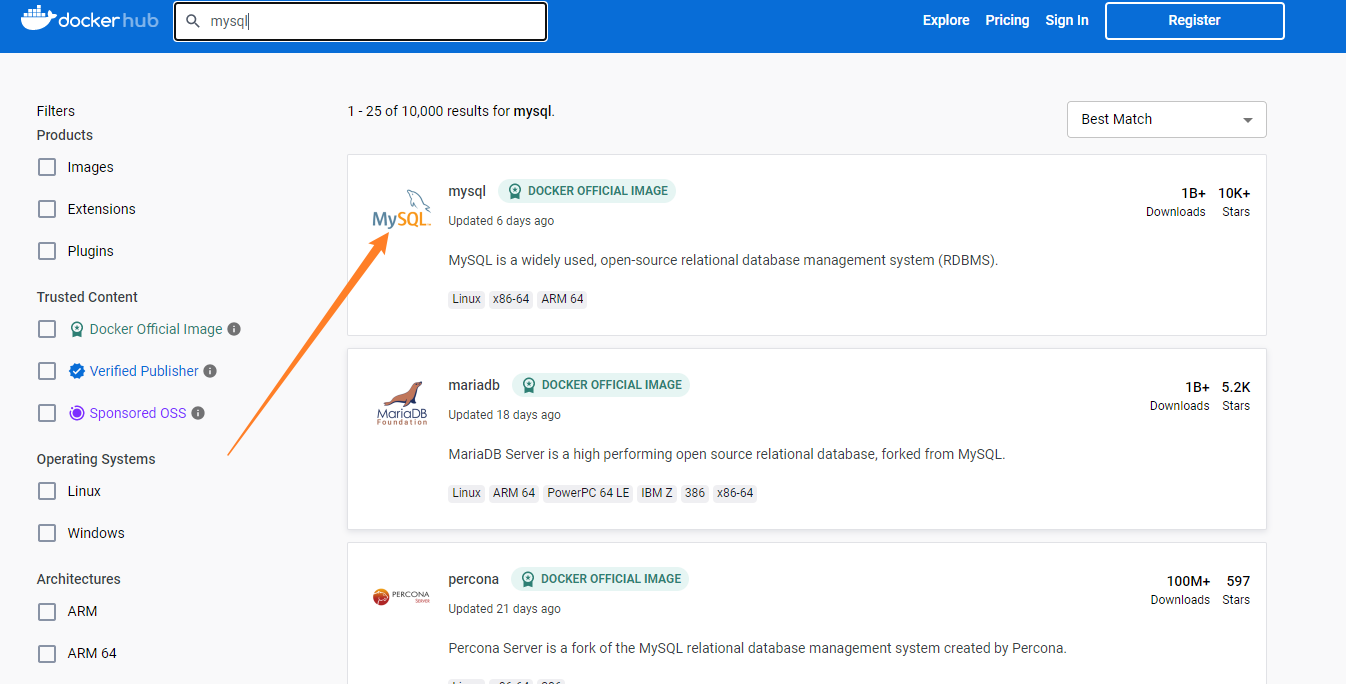Click the Sign In link
Screen dimensions: 1346x684
(x=1067, y=20)
